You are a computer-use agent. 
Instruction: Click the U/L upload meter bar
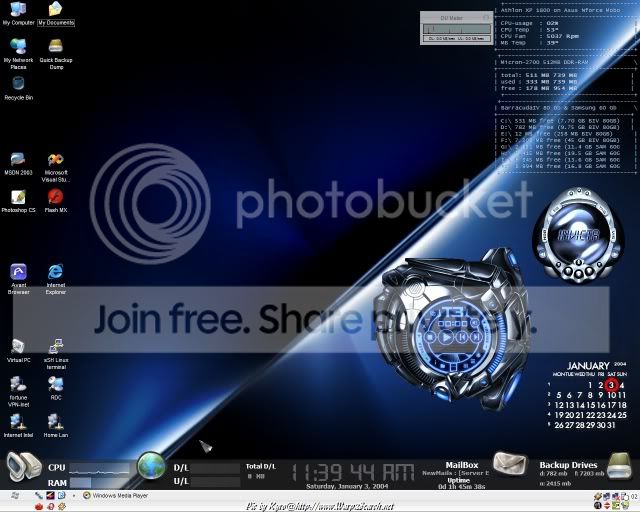click(215, 481)
